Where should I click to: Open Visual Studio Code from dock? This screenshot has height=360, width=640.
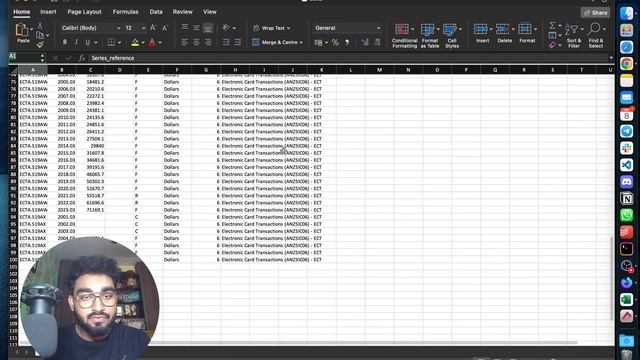627,164
